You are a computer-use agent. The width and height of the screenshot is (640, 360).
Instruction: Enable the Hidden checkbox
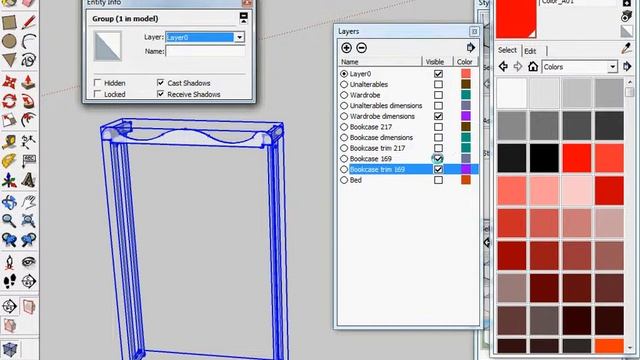pos(98,83)
